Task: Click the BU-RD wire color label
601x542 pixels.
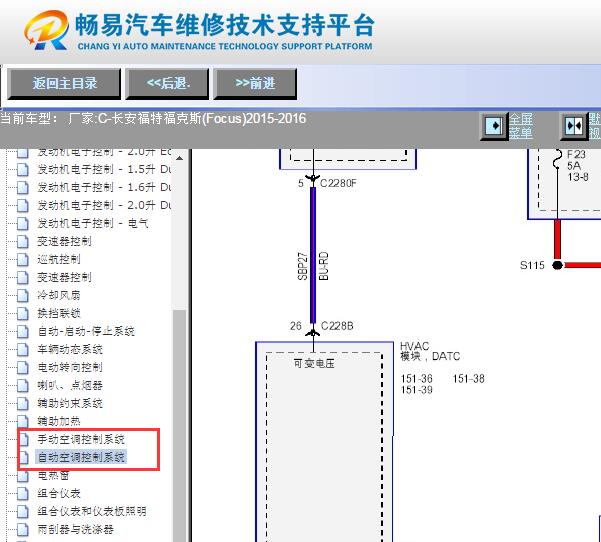Action: coord(323,266)
